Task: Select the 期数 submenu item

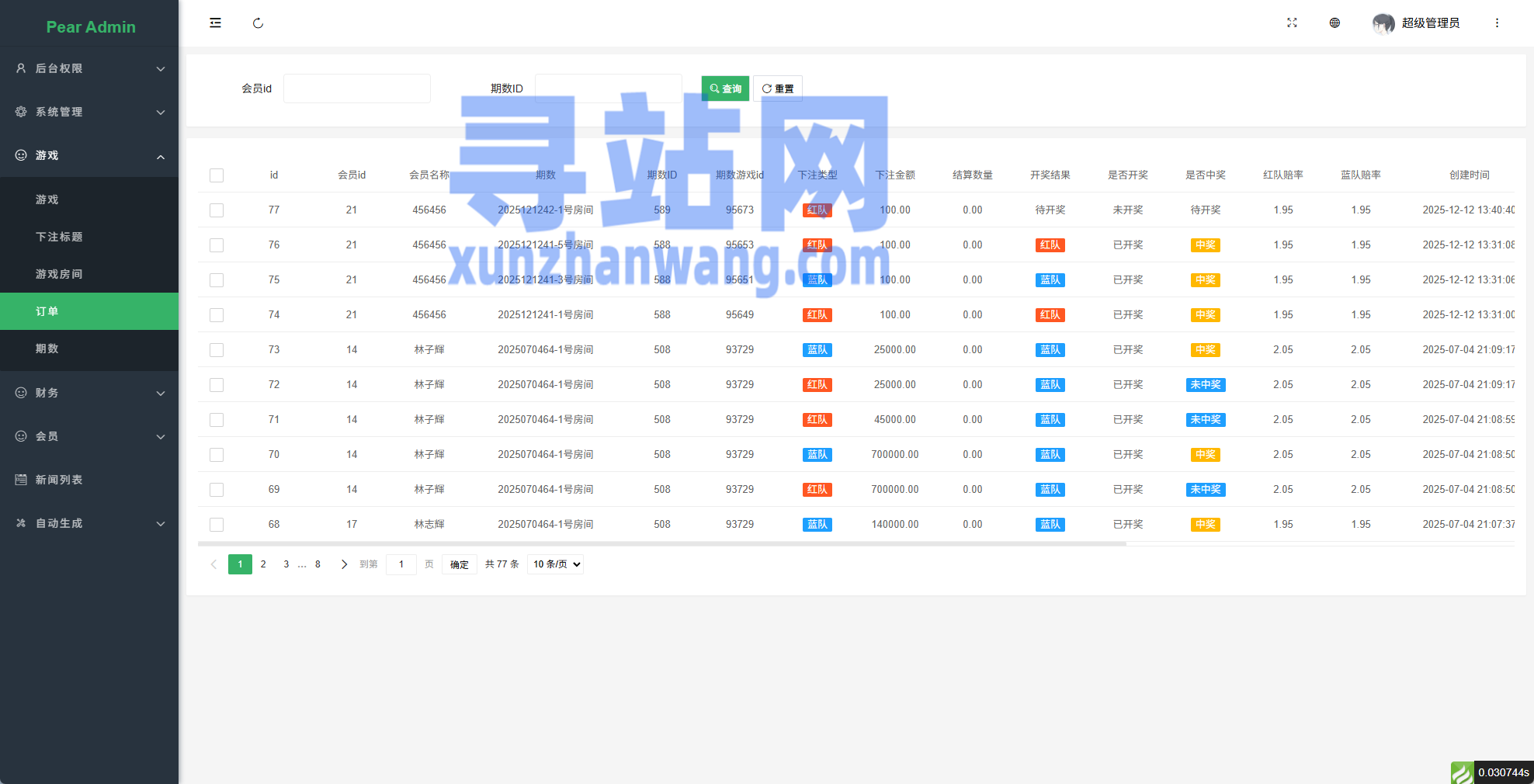Action: point(47,349)
